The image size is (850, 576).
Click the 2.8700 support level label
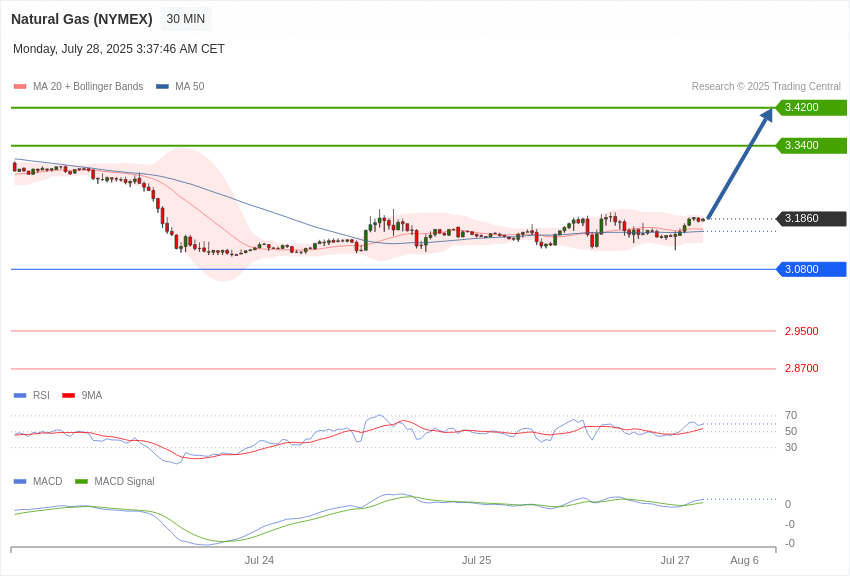pyautogui.click(x=802, y=368)
